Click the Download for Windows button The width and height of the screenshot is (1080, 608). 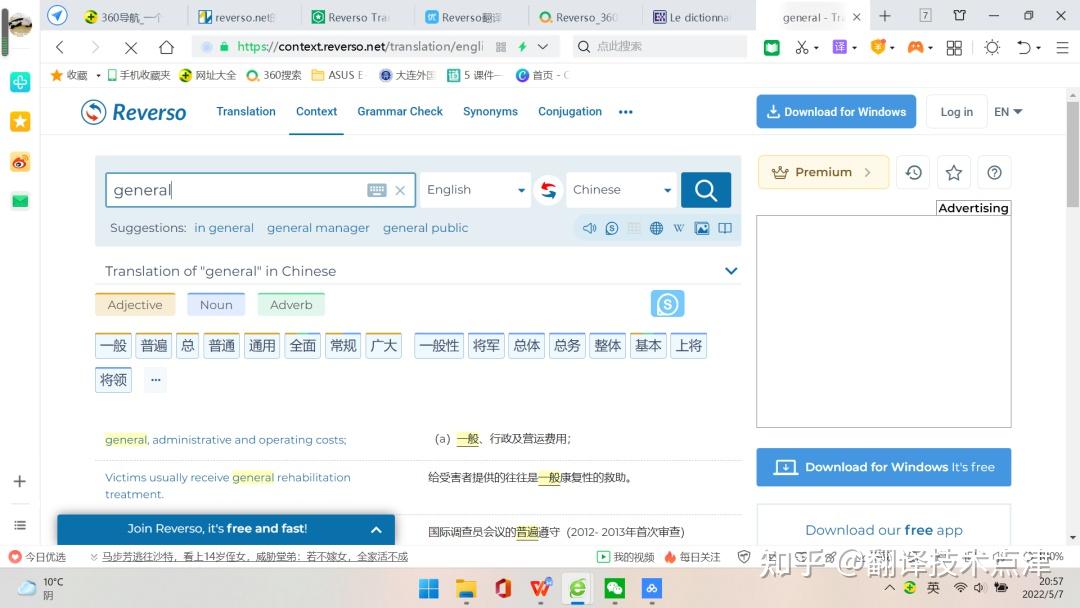tap(836, 111)
